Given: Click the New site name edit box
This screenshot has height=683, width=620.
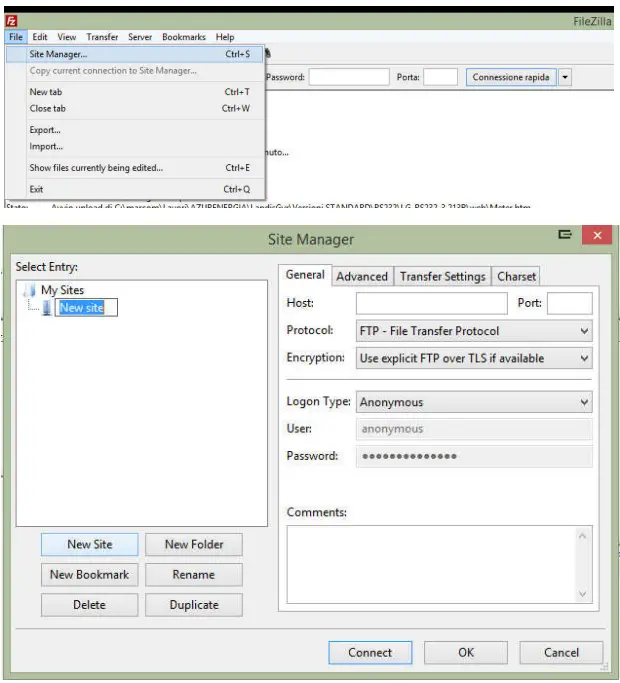Looking at the screenshot, I should coord(86,308).
